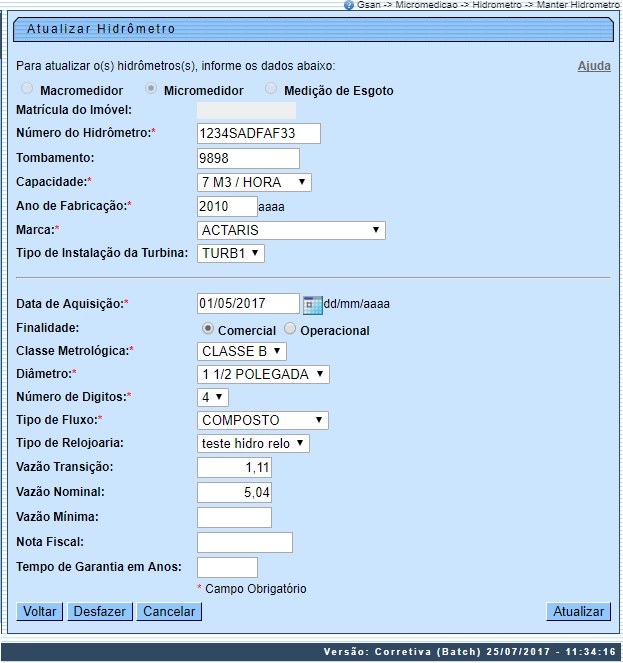Image resolution: width=623 pixels, height=663 pixels.
Task: Choose Operacional as the Finalidade
Action: pos(290,329)
